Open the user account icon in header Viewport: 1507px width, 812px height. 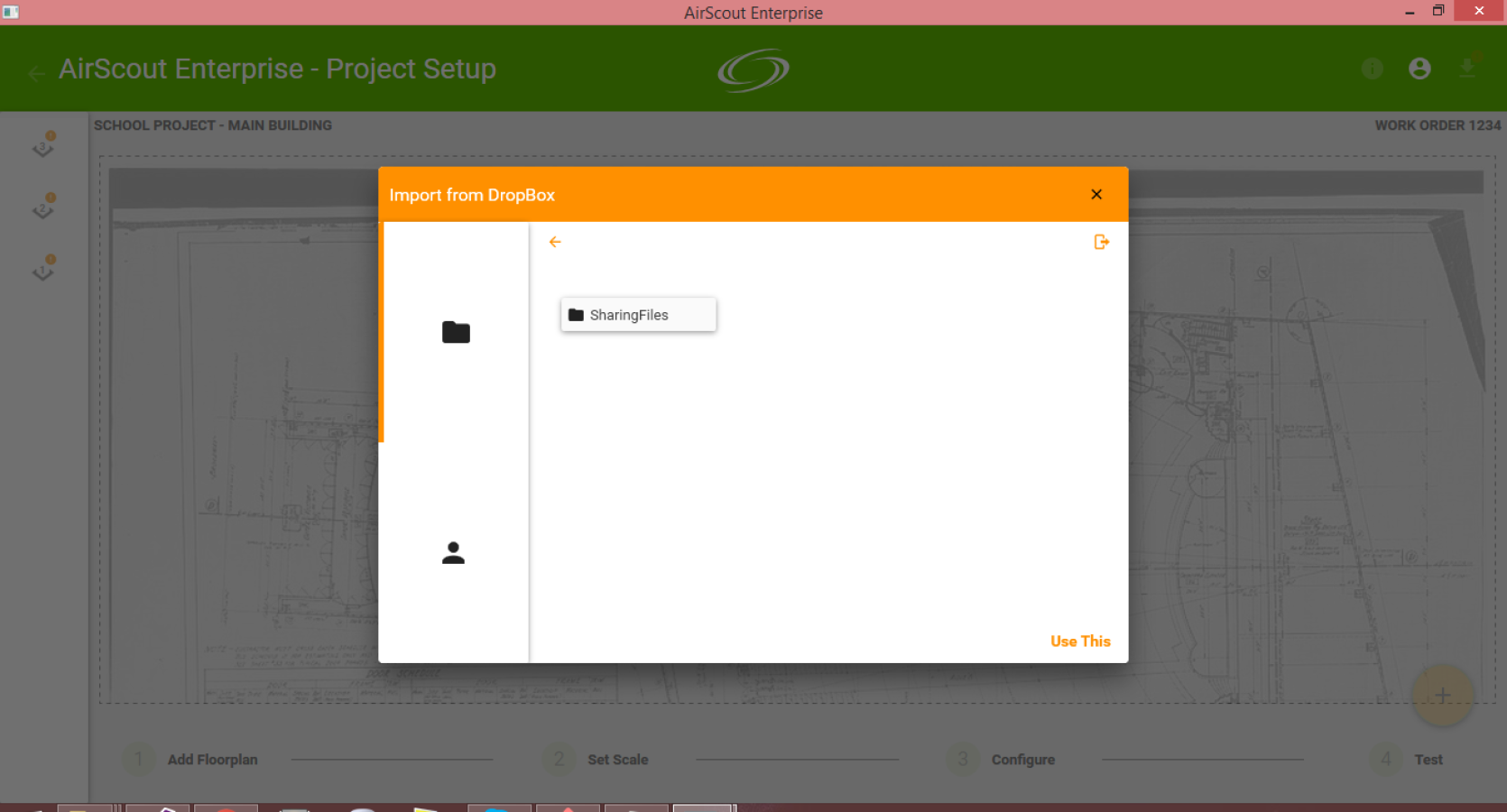(1419, 69)
